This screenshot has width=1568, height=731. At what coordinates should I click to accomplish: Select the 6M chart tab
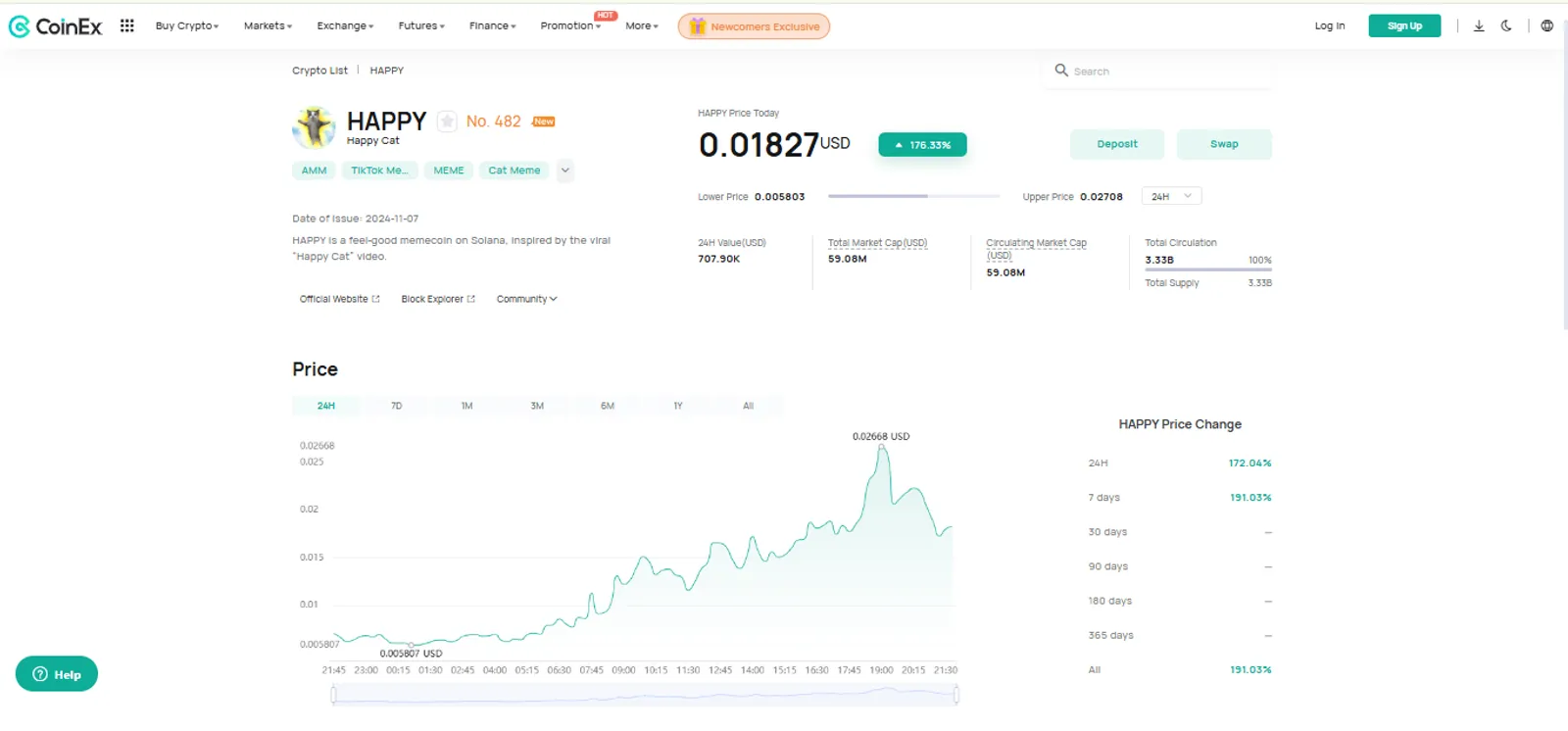point(608,406)
